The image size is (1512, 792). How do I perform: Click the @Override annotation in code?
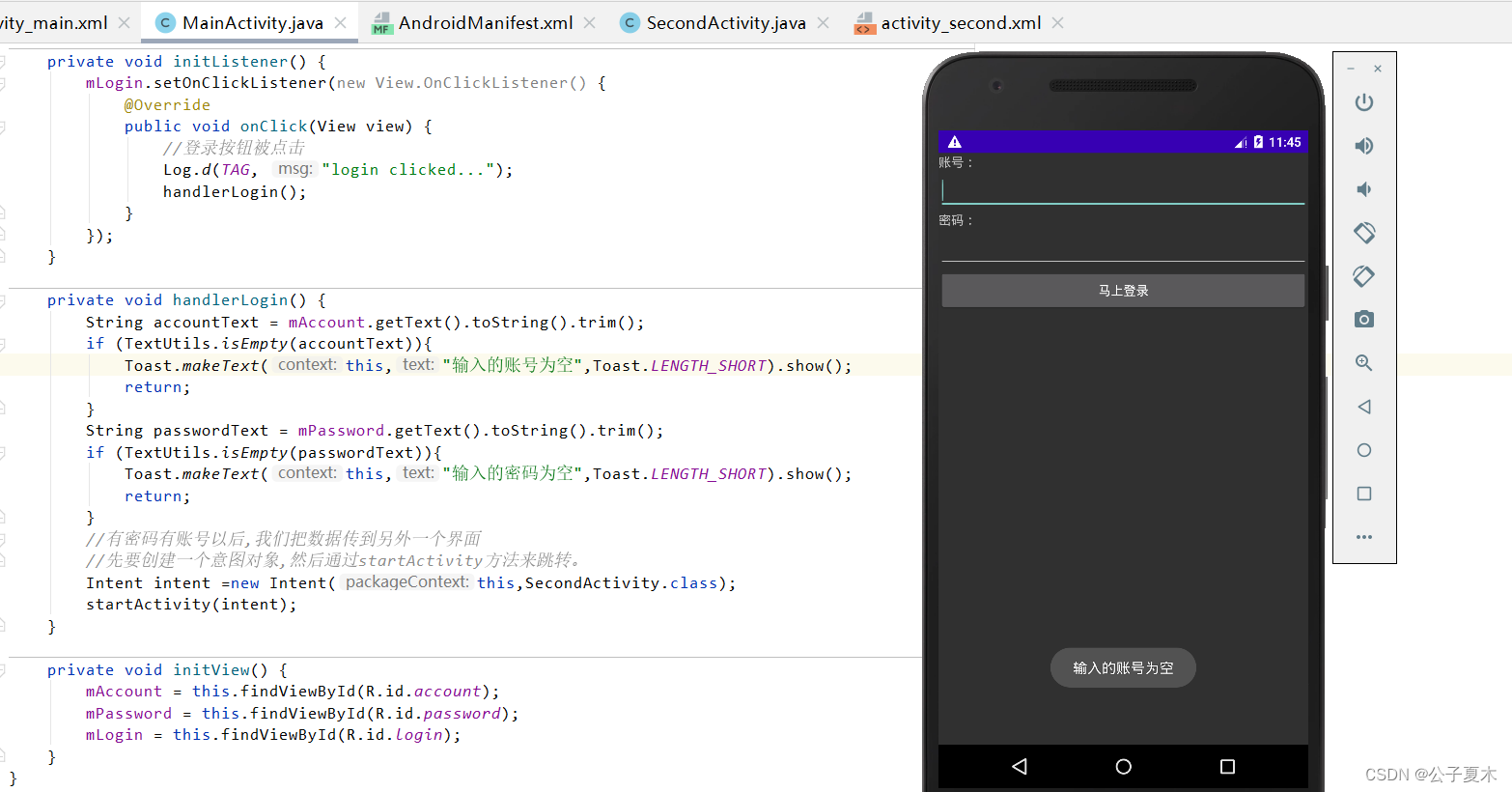167,104
